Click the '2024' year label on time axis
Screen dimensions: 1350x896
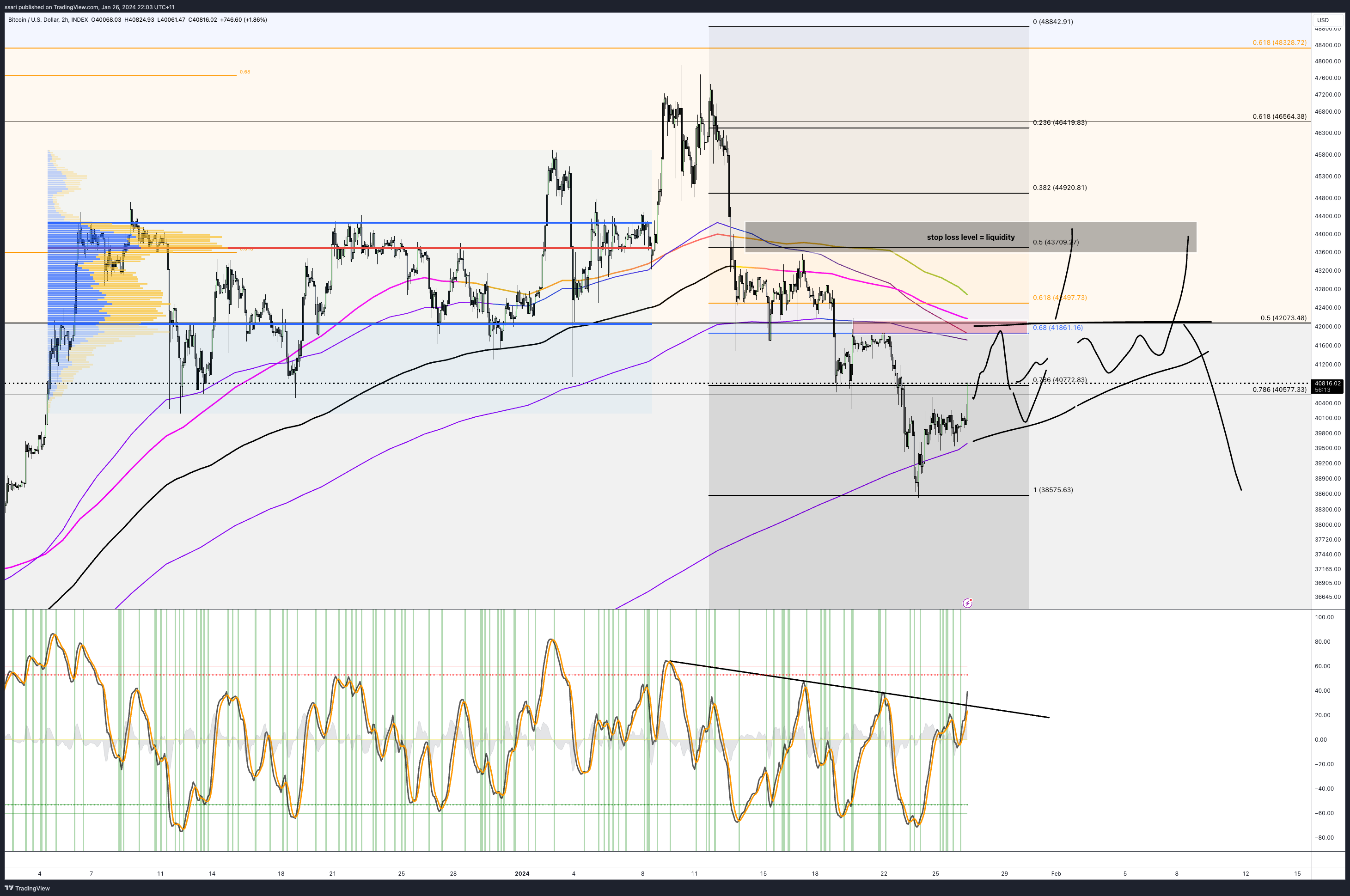(522, 873)
